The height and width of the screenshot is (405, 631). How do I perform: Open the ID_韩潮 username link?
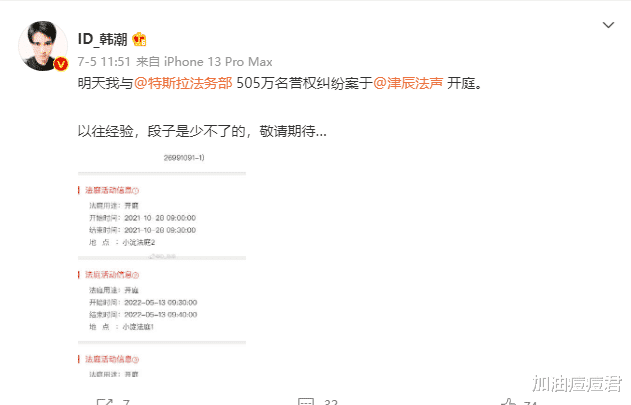coord(103,39)
